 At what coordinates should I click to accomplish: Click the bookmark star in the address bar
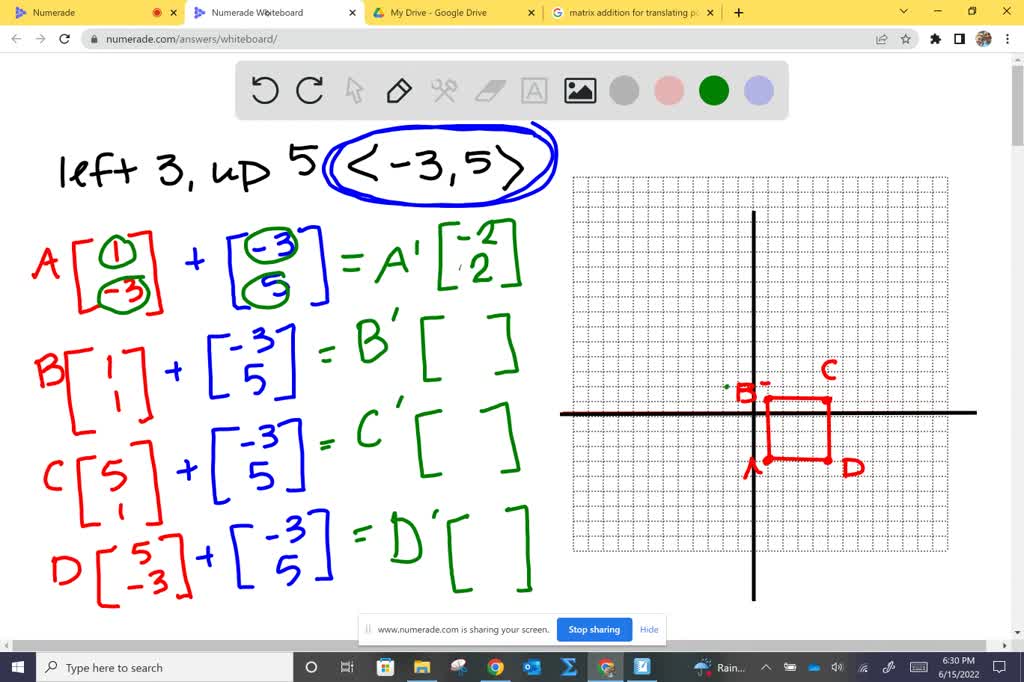point(905,39)
